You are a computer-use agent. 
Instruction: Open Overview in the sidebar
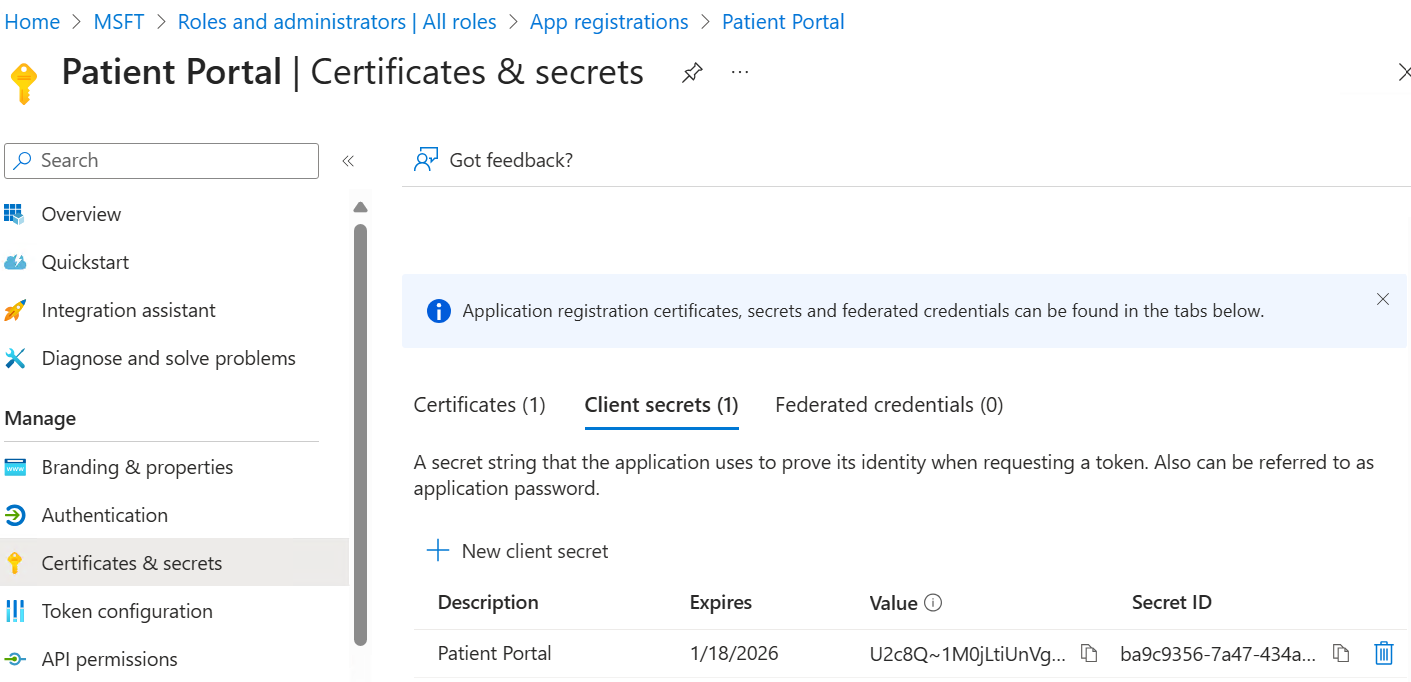[x=81, y=214]
